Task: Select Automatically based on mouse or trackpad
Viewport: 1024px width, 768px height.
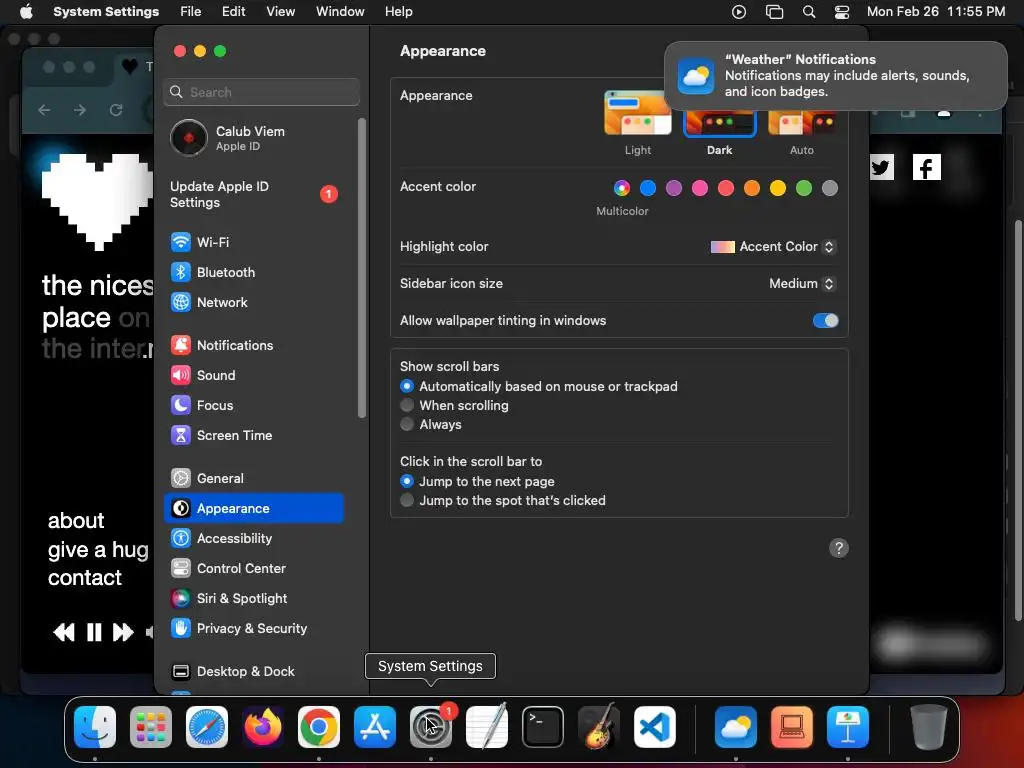Action: point(407,387)
